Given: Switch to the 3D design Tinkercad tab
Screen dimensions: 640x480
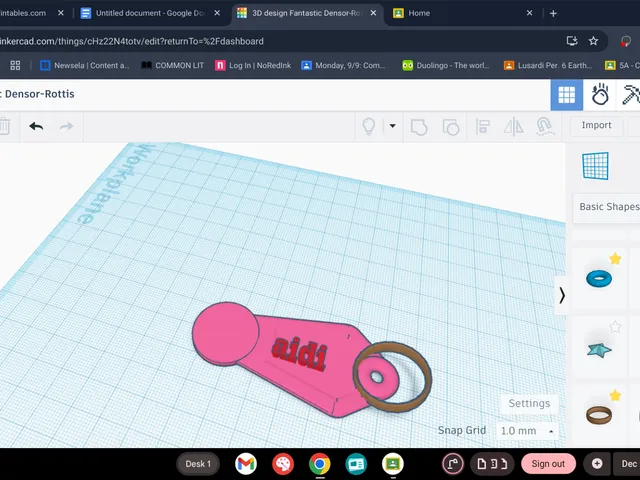Looking at the screenshot, I should (x=307, y=13).
